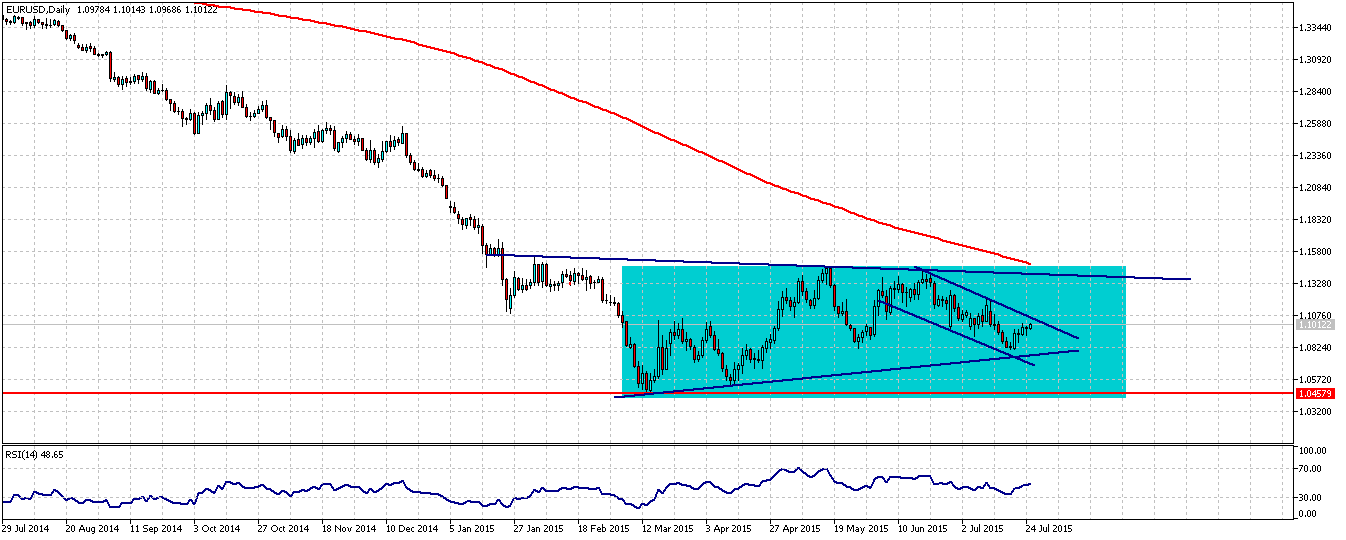Select the 27 Jan 2015 date label
The height and width of the screenshot is (540, 1346).
pyautogui.click(x=538, y=527)
